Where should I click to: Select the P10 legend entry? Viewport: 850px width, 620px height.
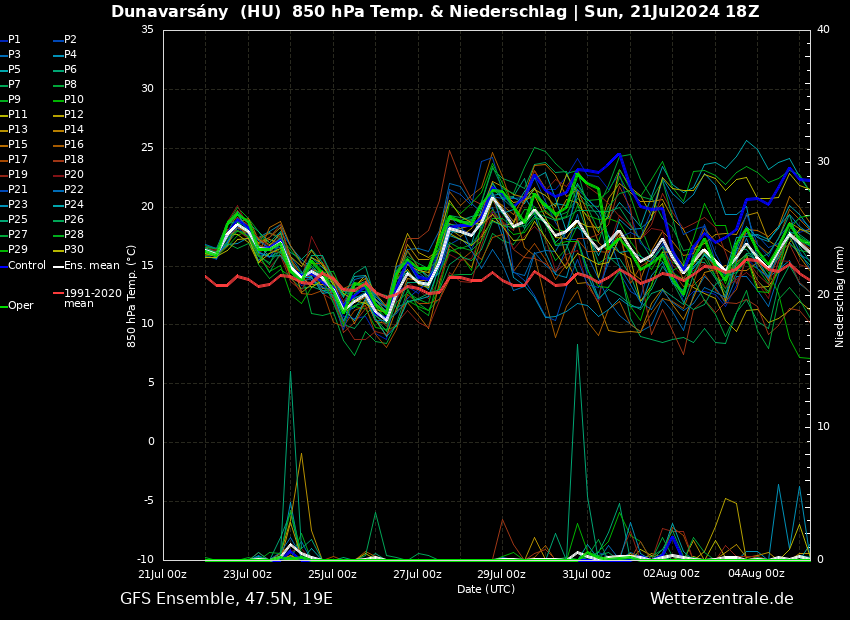[73, 100]
